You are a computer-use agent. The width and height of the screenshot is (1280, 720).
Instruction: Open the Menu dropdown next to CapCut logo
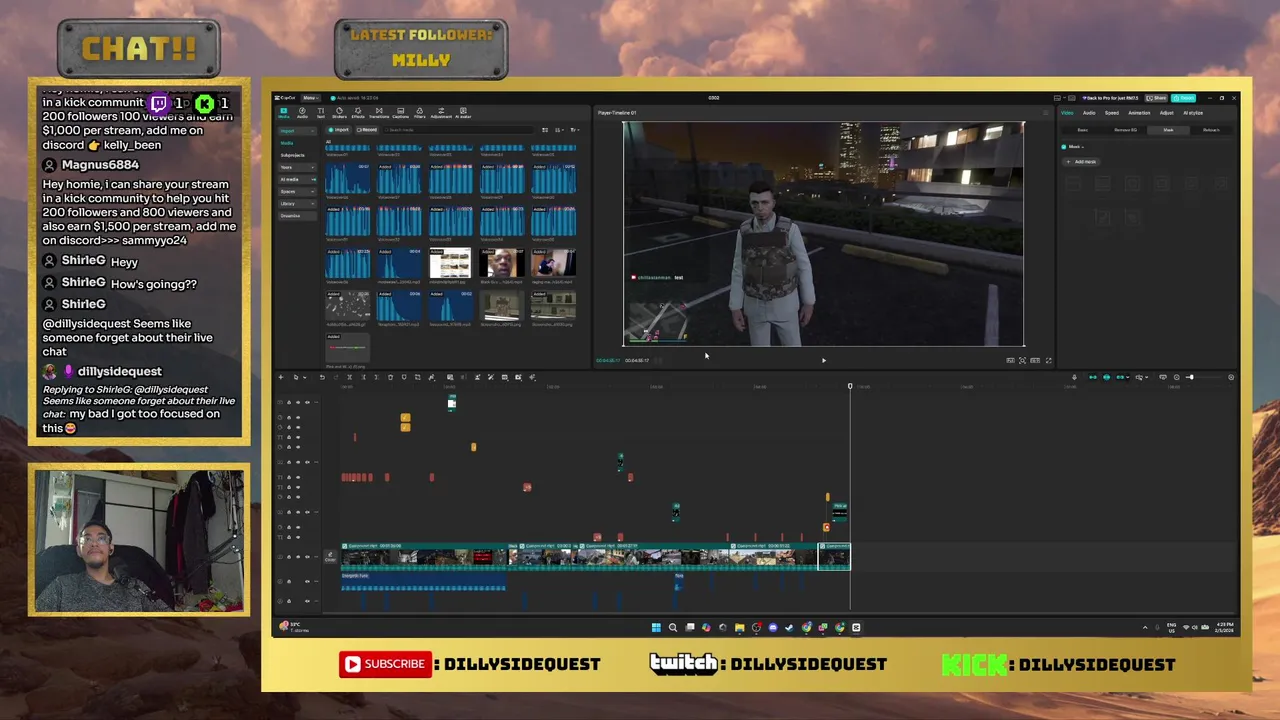[311, 98]
